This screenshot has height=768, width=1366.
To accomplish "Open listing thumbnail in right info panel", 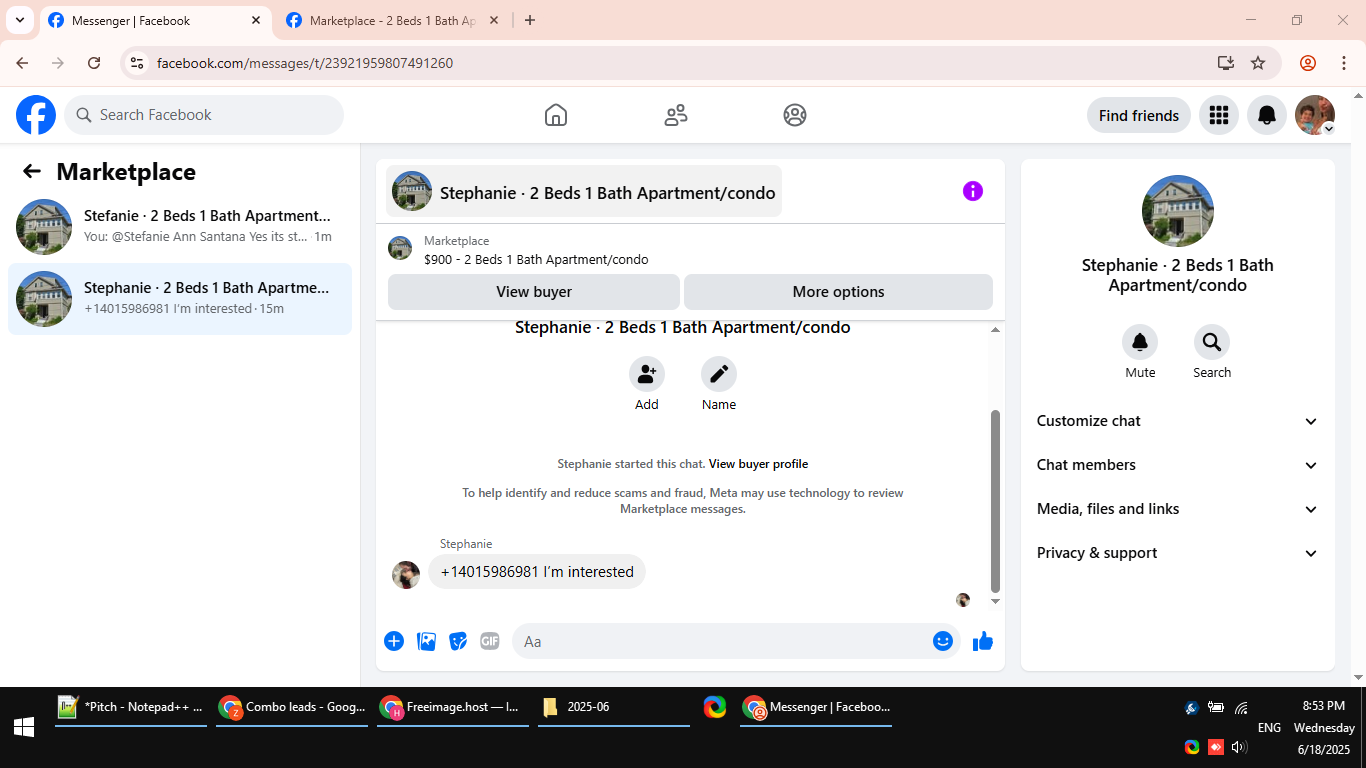I will point(1178,211).
